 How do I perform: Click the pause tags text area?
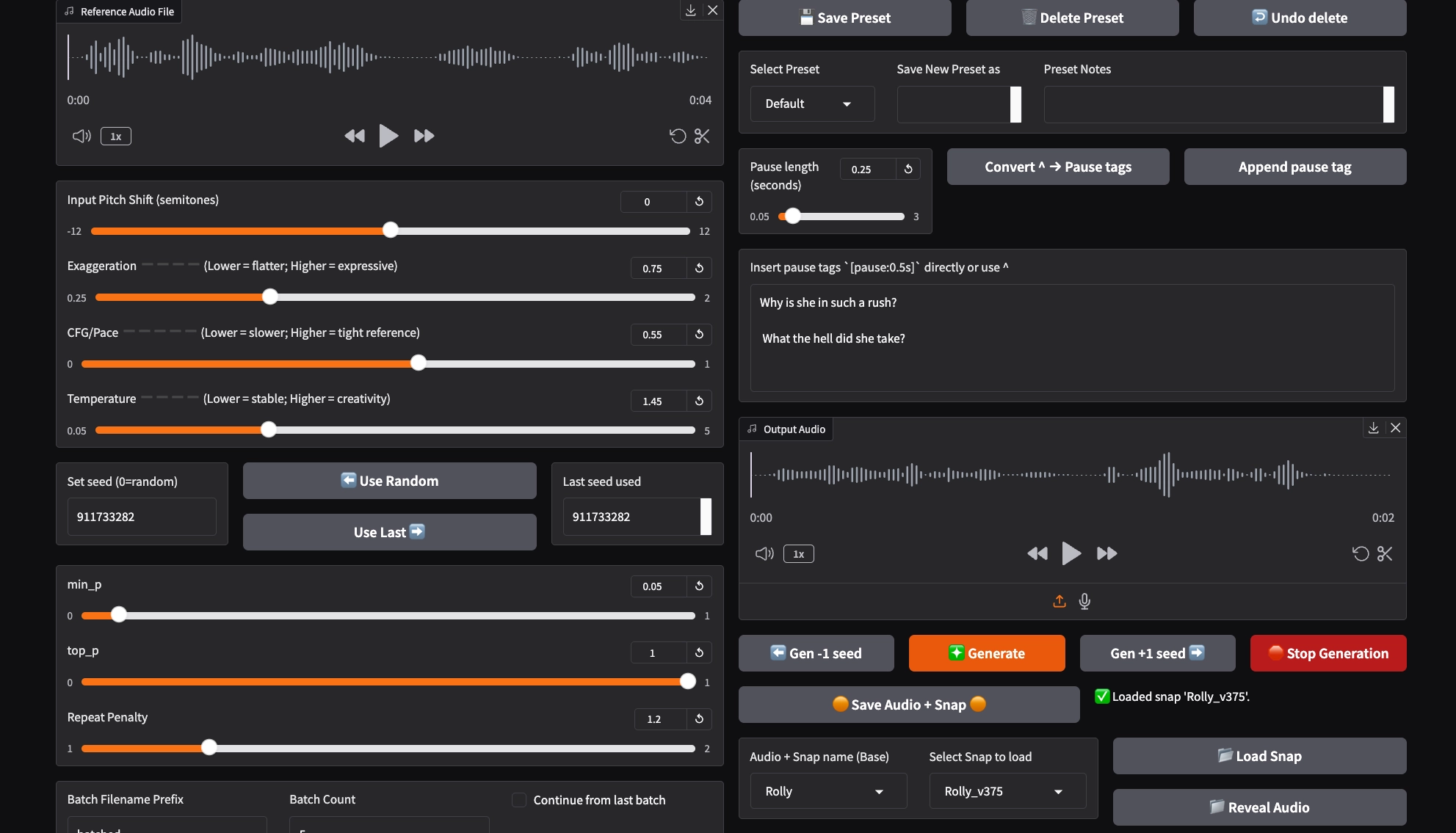1072,338
